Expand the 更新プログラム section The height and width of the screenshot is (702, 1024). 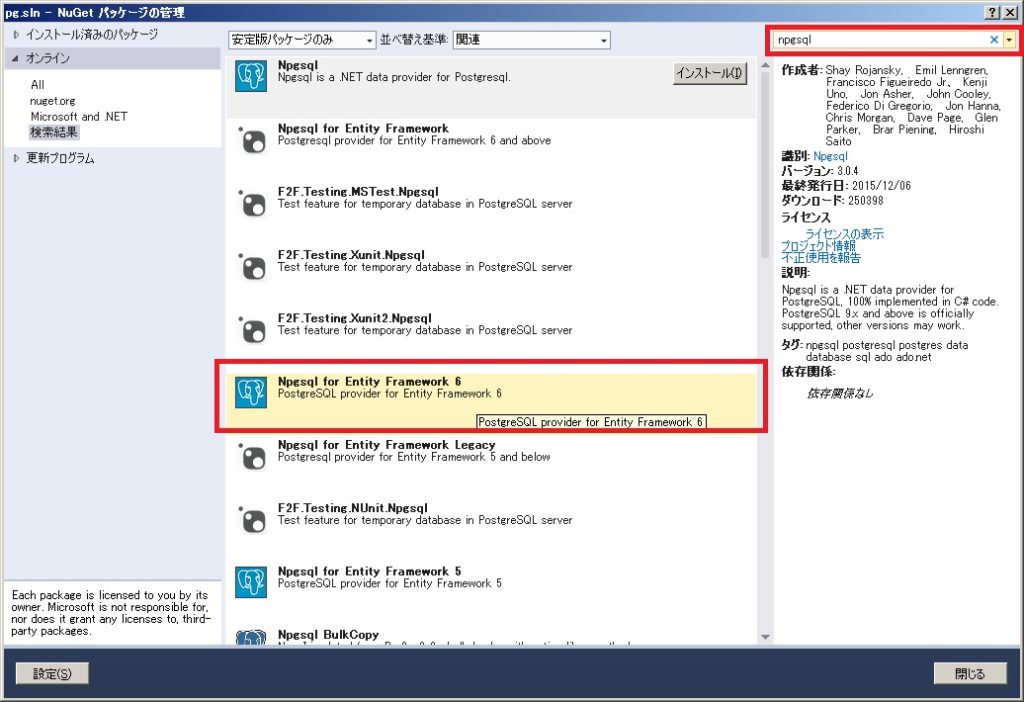click(16, 158)
